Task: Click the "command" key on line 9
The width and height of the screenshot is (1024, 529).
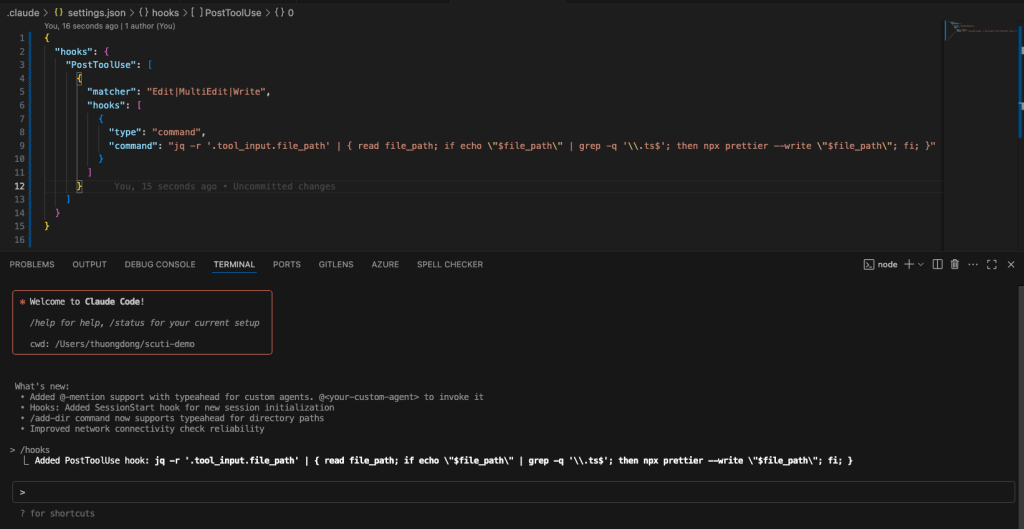Action: [x=133, y=146]
